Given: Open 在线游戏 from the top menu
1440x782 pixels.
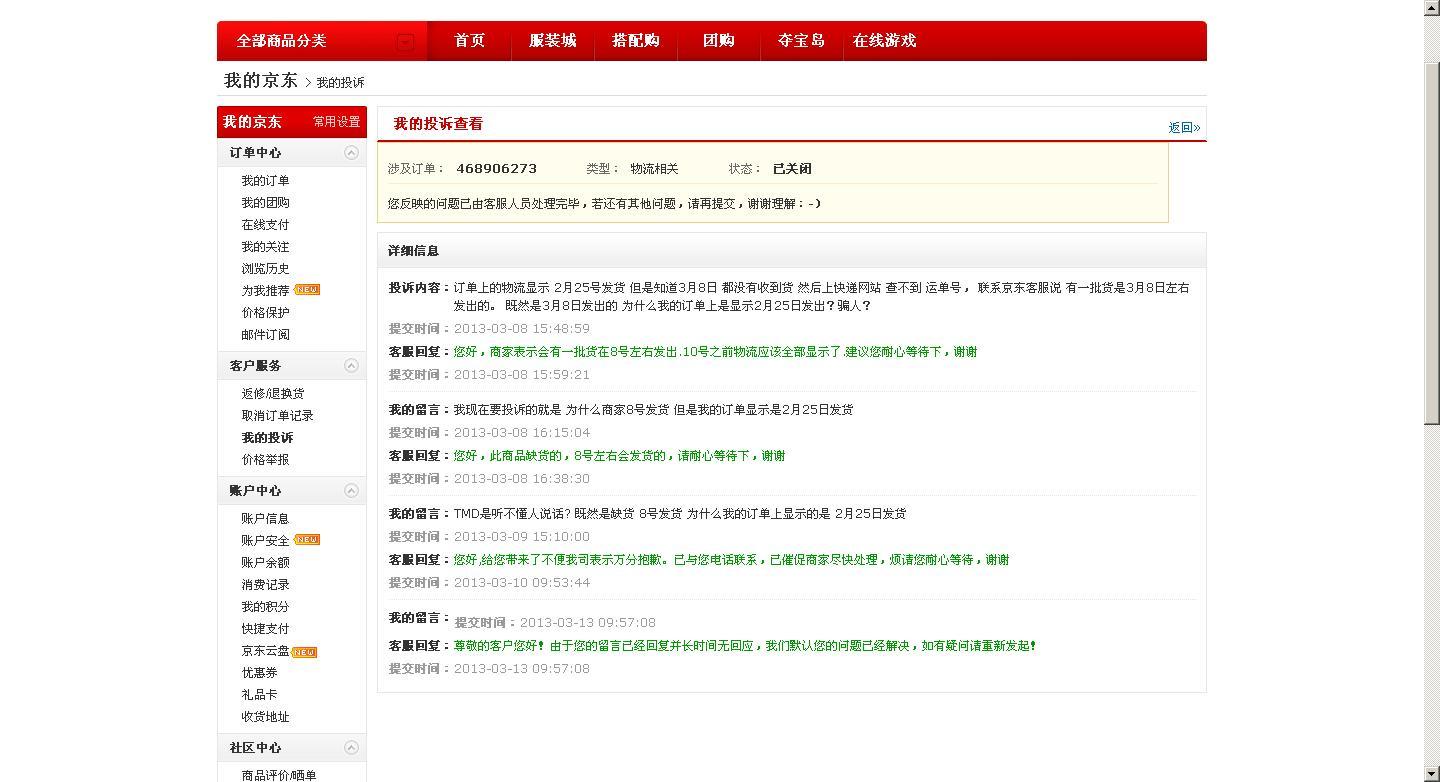Looking at the screenshot, I should point(884,41).
